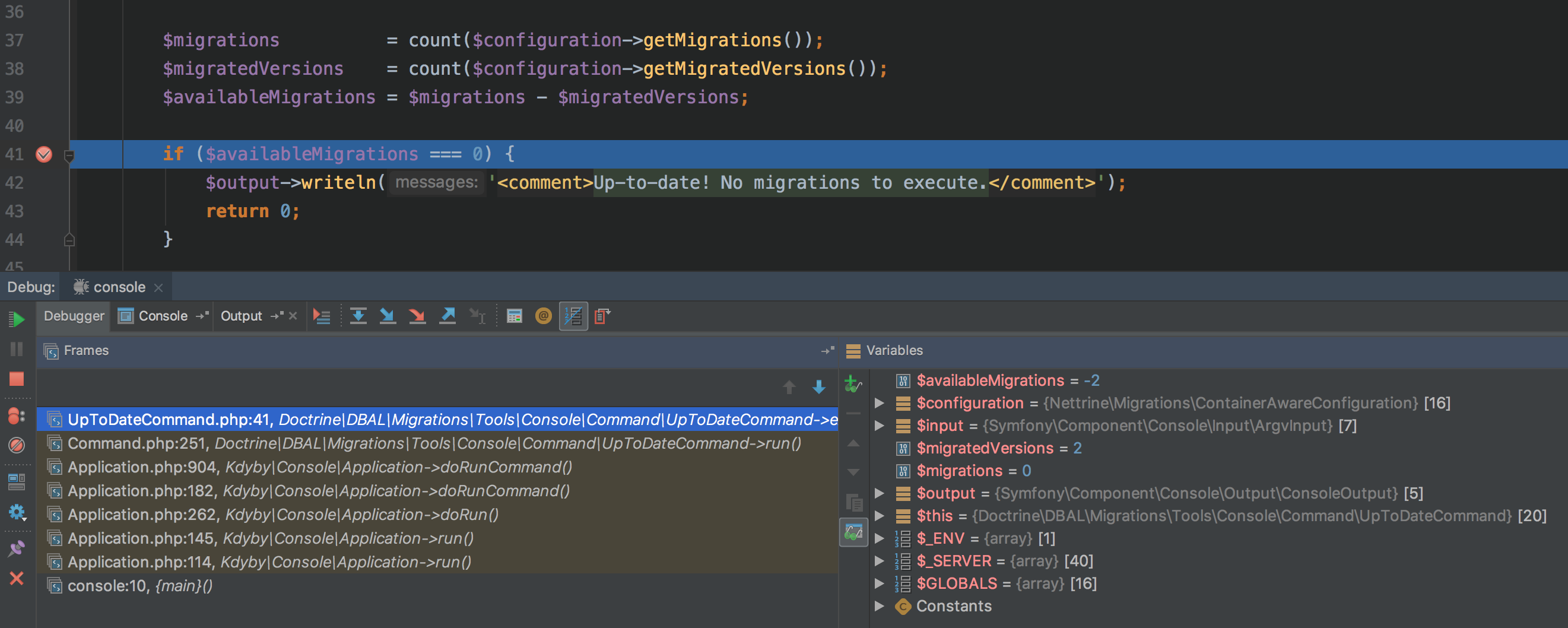
Task: Click the Step Over icon
Action: point(358,316)
